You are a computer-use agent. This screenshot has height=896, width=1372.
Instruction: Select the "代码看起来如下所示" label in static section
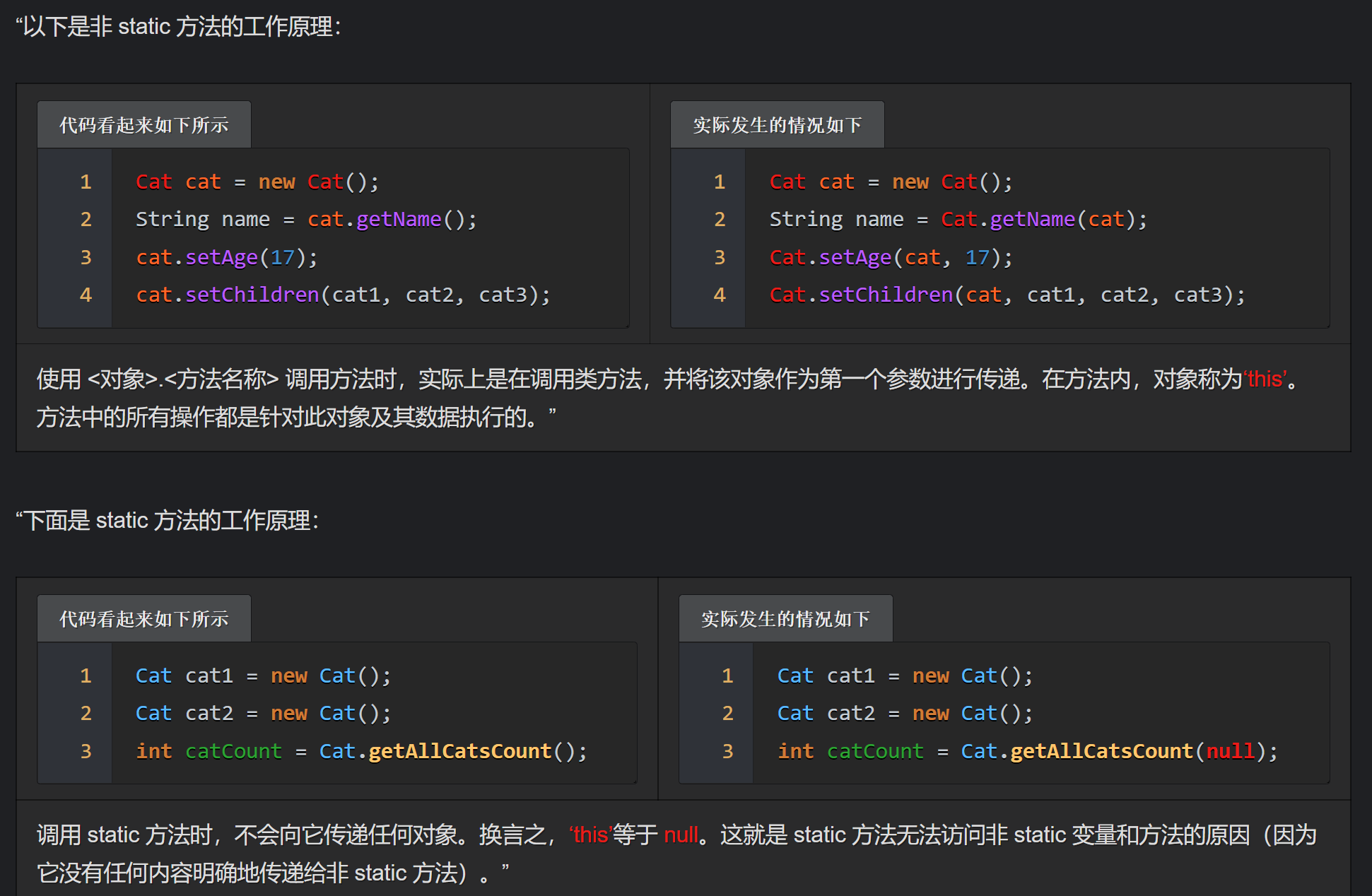pyautogui.click(x=143, y=618)
